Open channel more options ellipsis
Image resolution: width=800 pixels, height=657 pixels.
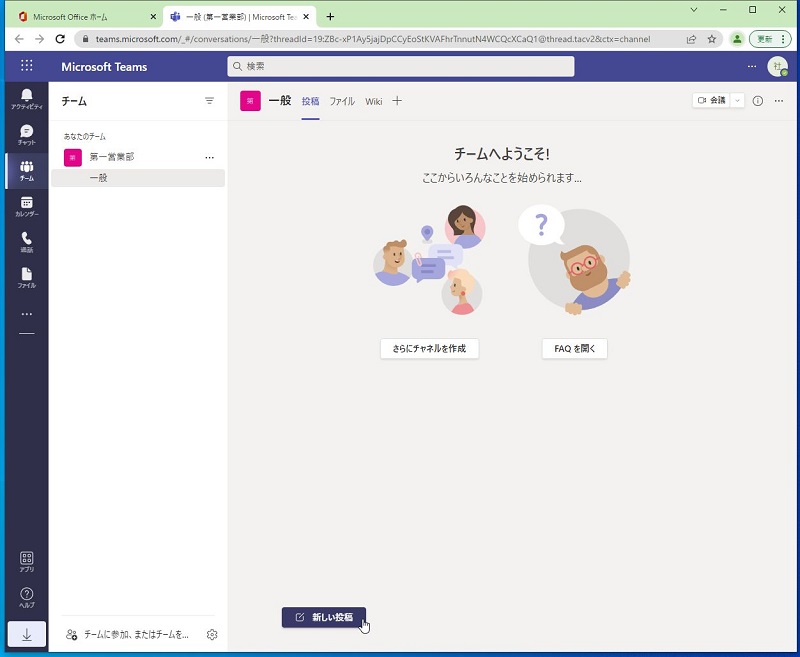779,101
